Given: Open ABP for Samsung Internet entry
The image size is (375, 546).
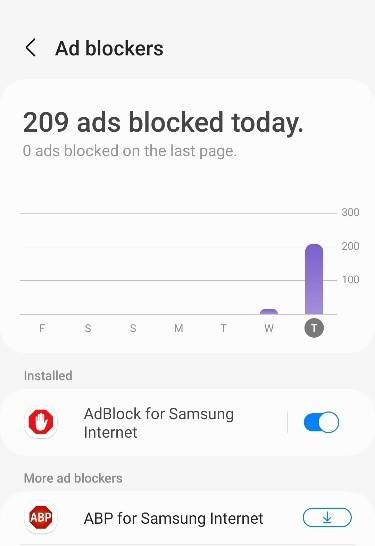Looking at the screenshot, I should pos(173,518).
